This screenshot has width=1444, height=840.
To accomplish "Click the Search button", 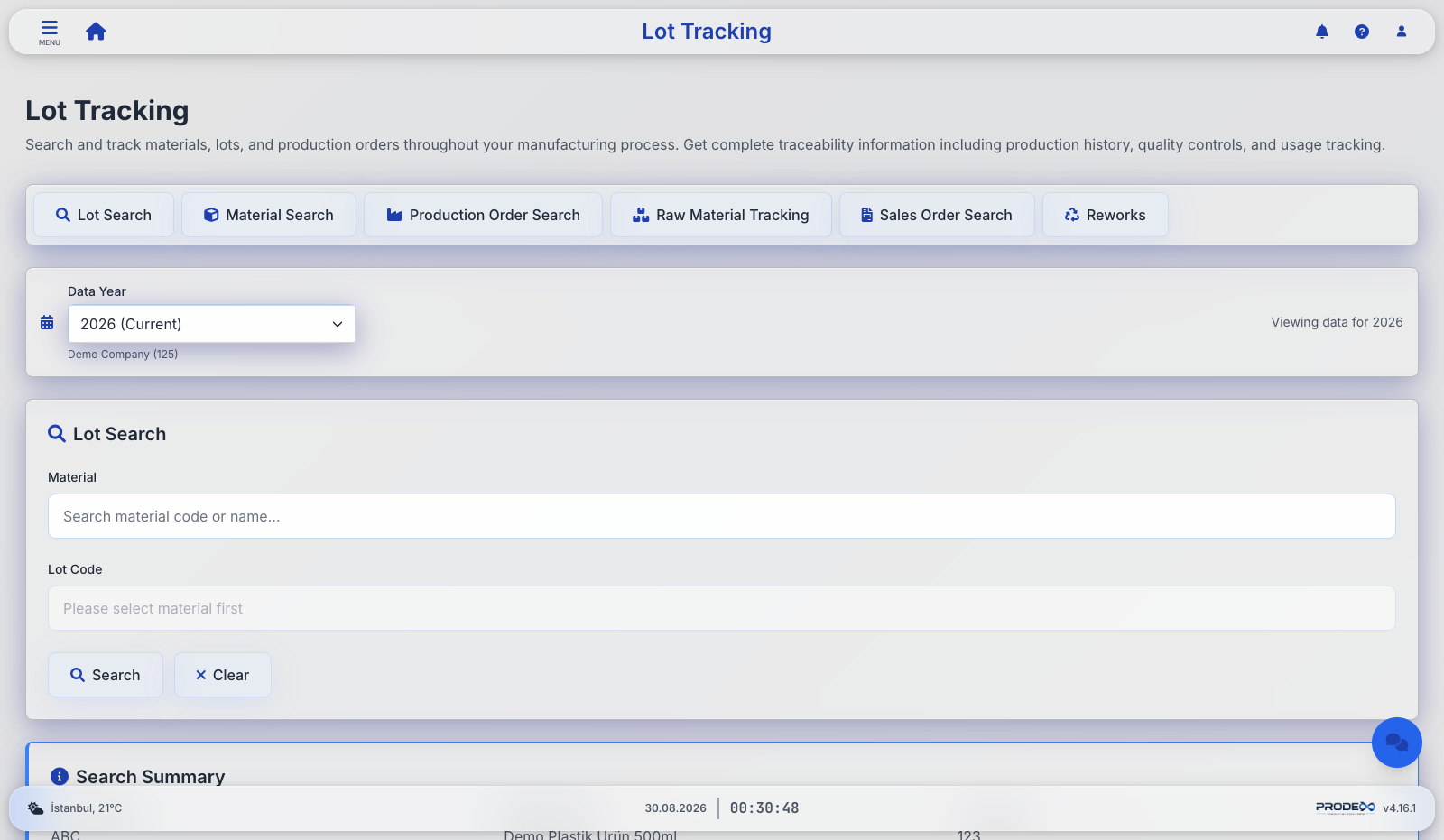I will 106,675.
